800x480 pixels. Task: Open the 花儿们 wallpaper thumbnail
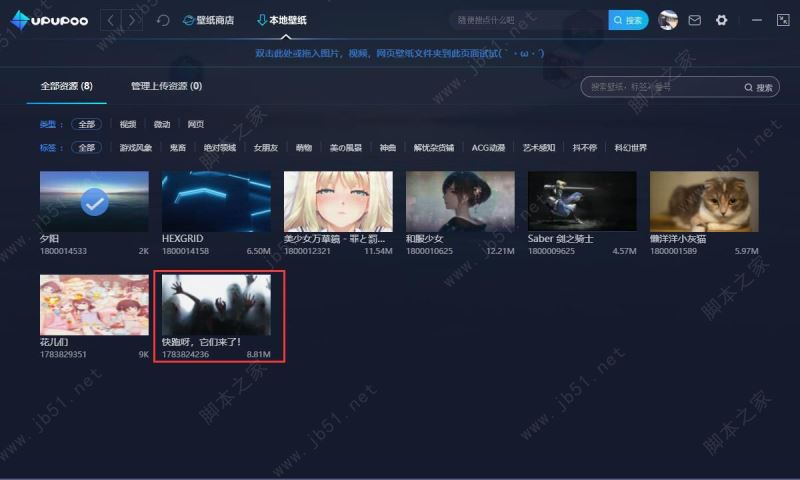94,305
